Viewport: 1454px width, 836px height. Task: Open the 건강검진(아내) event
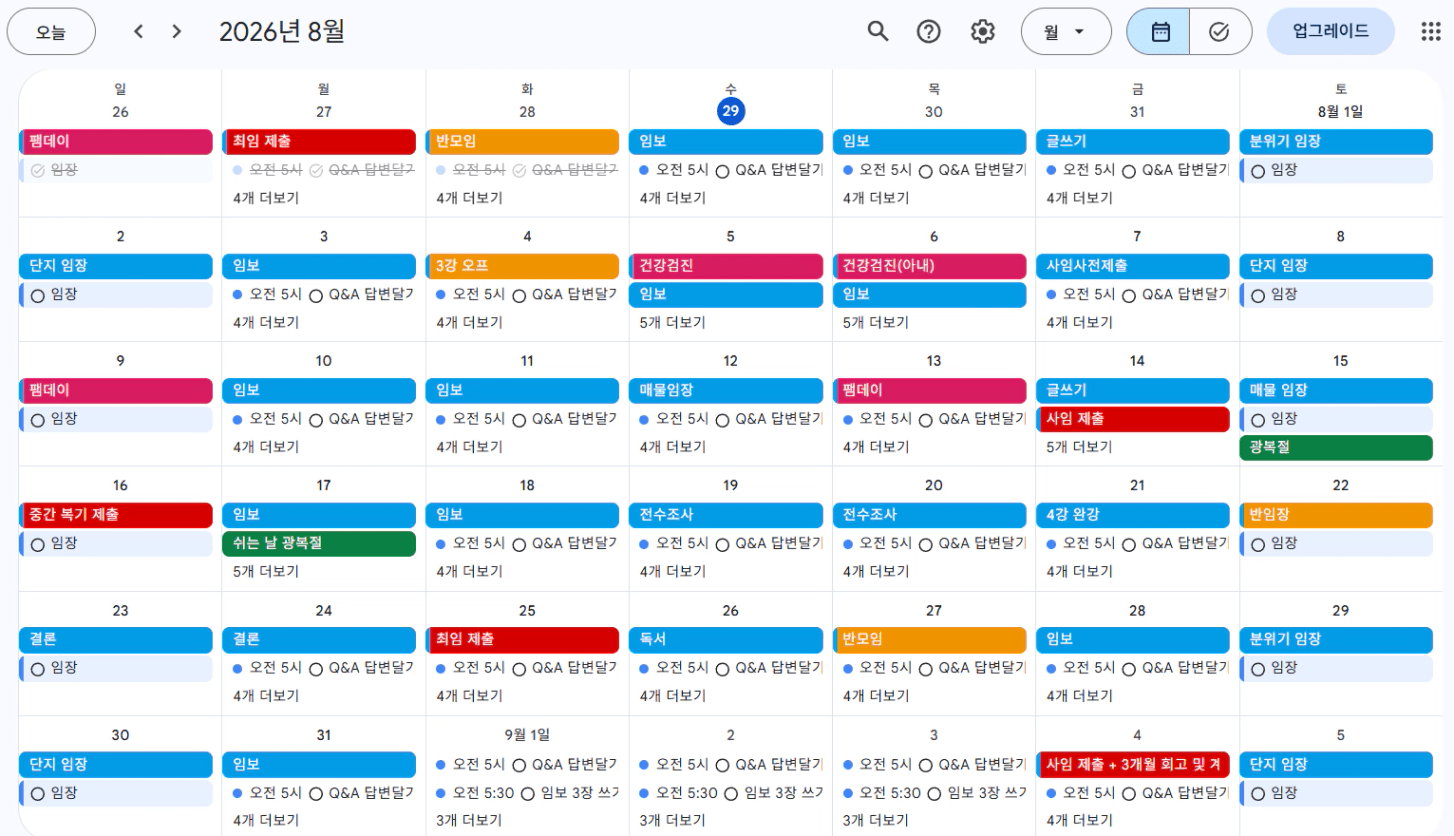pos(930,266)
